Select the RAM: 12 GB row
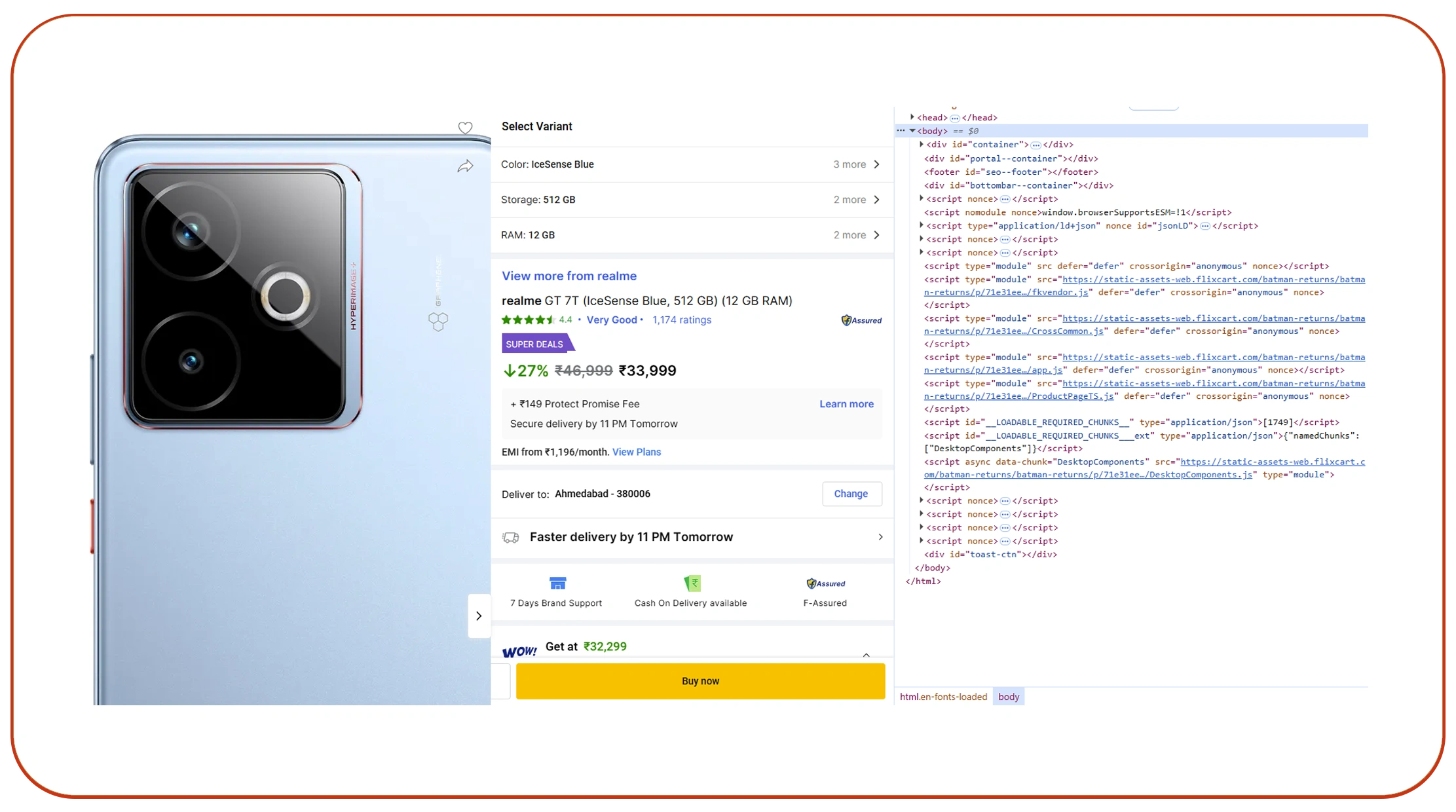The height and width of the screenshot is (812, 1456). click(x=692, y=235)
